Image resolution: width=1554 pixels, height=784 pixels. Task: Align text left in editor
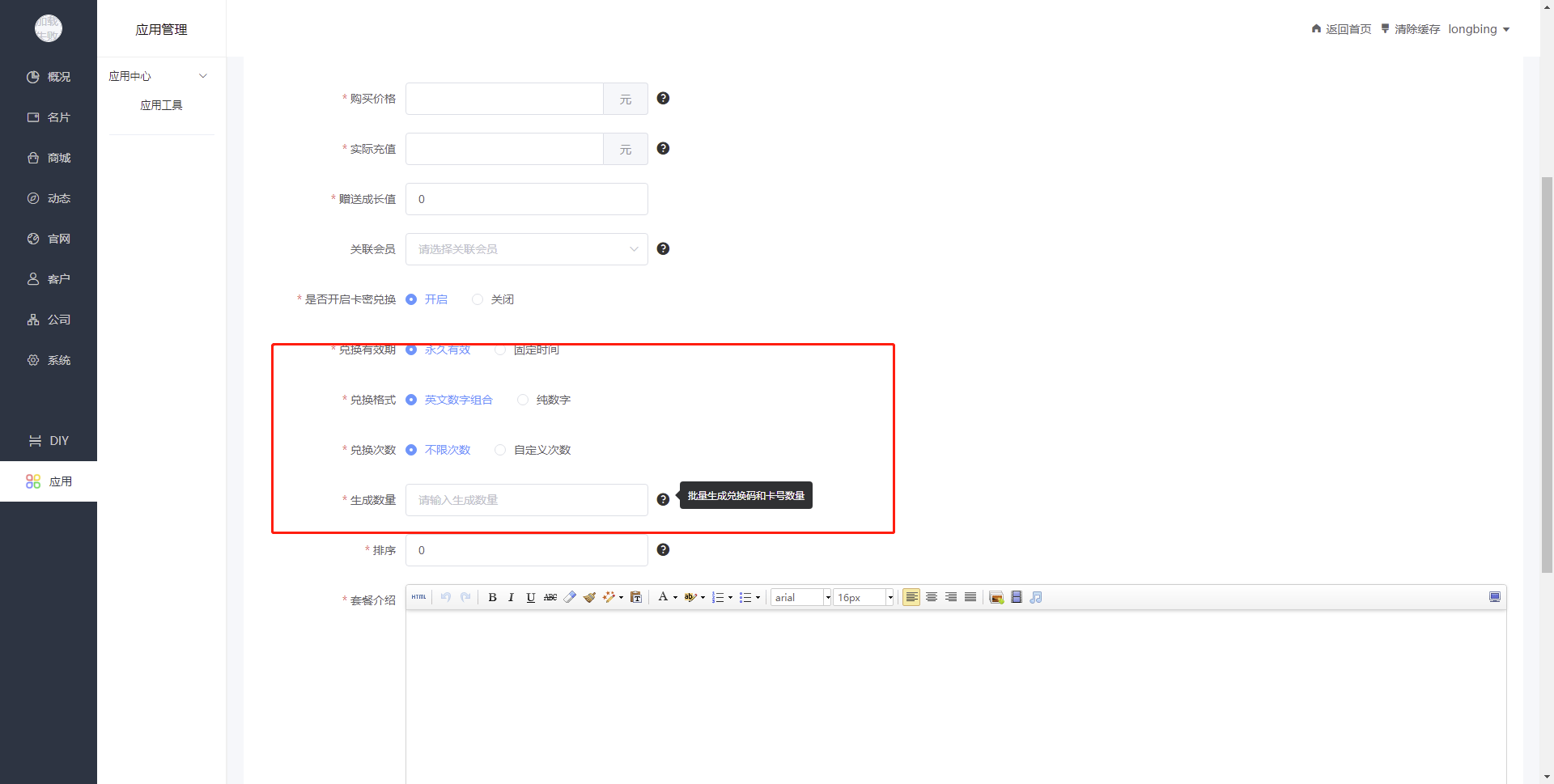(911, 597)
